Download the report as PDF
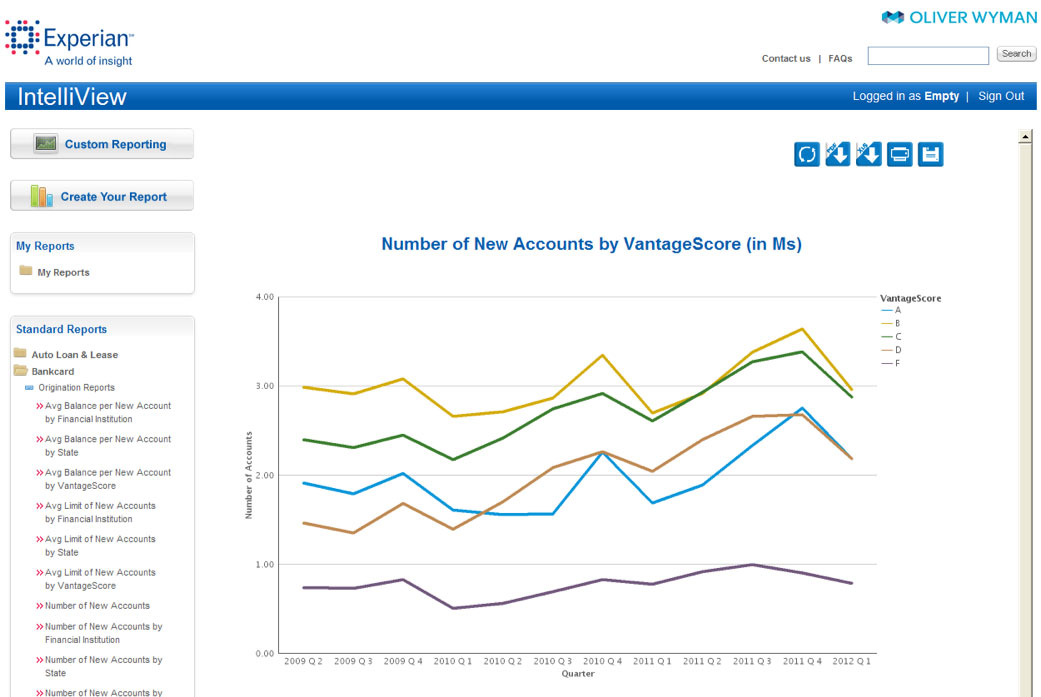 [837, 154]
